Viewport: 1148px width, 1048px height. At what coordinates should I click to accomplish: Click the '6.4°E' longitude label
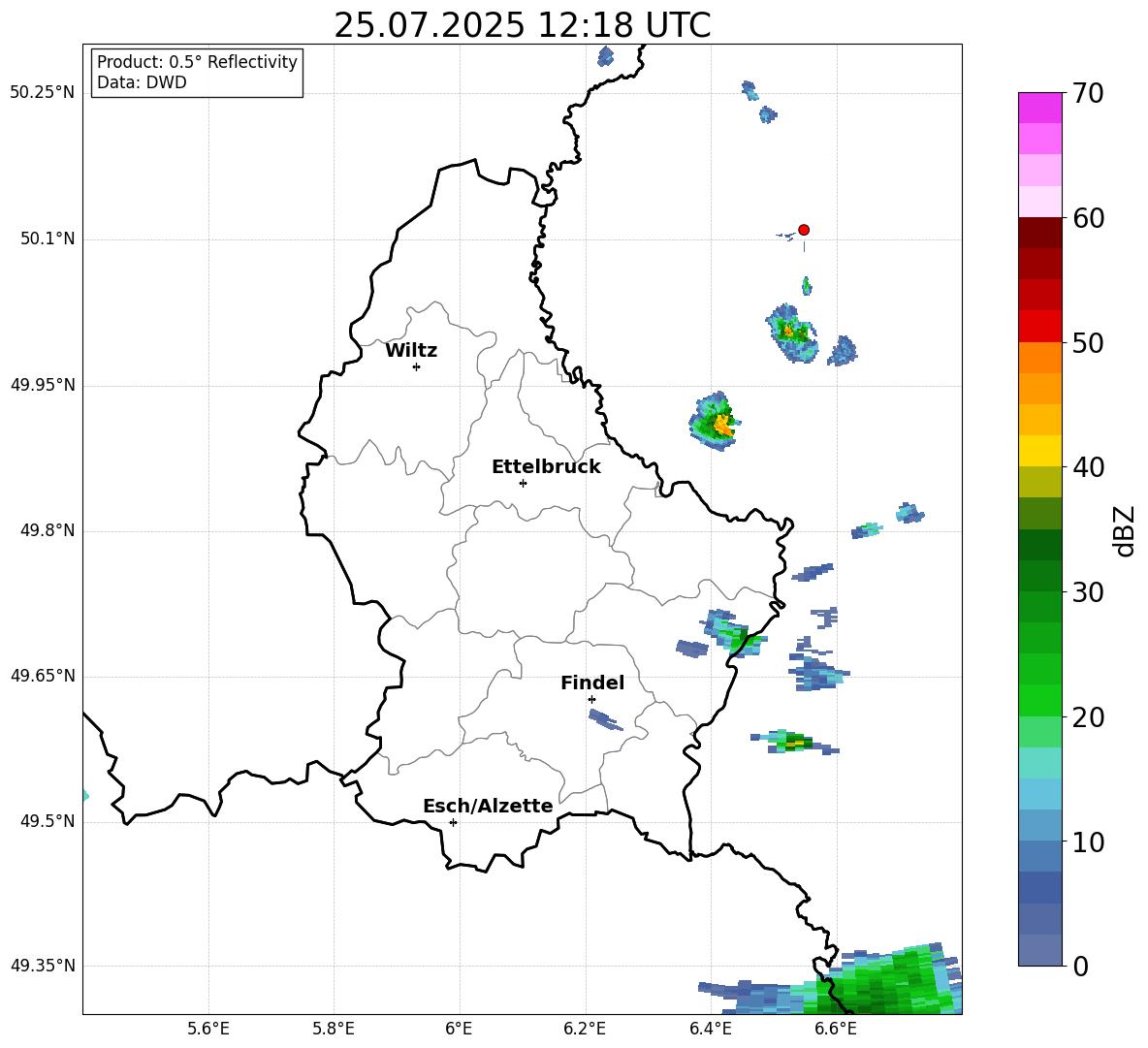tap(710, 1029)
